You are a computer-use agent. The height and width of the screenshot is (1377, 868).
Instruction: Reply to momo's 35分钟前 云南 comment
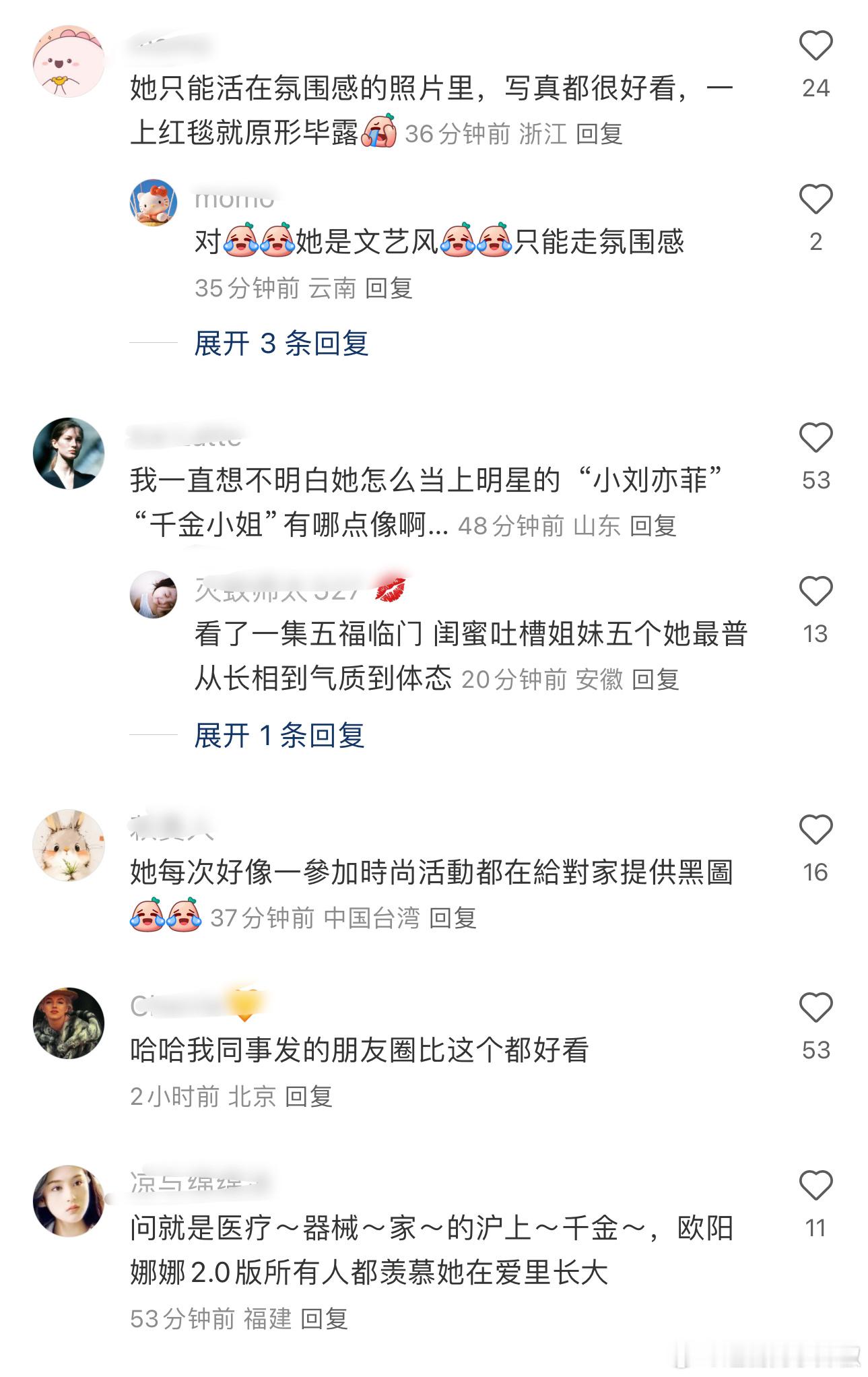tap(389, 288)
